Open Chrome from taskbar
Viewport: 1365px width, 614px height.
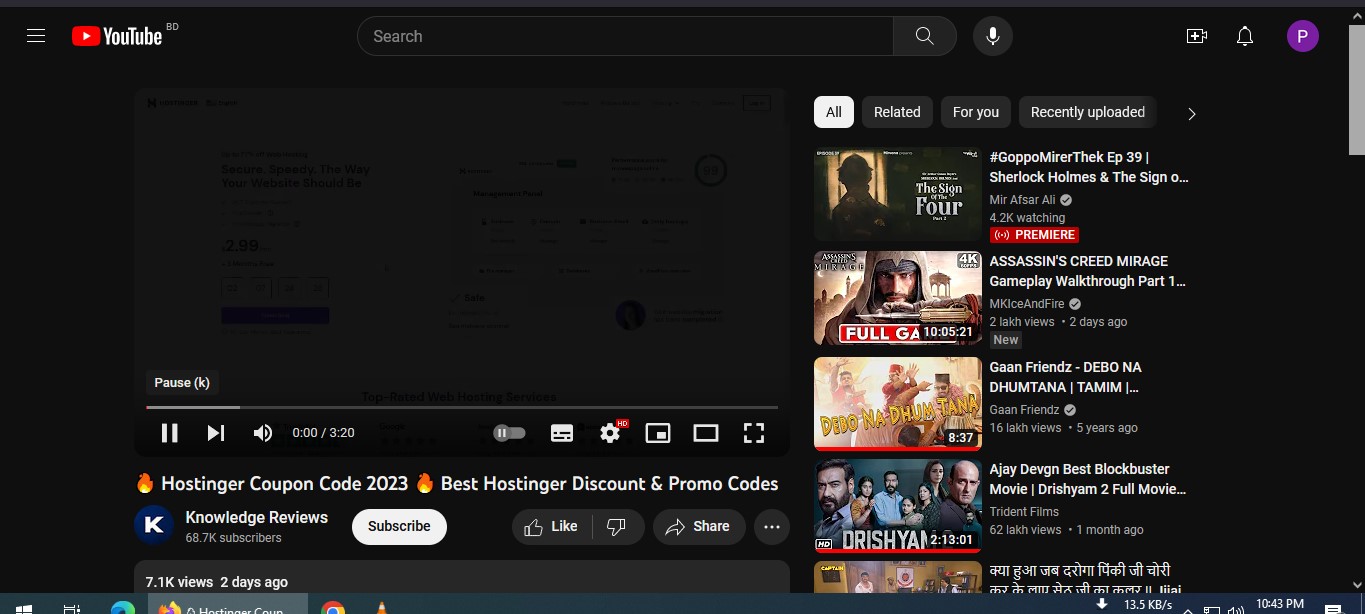333,607
